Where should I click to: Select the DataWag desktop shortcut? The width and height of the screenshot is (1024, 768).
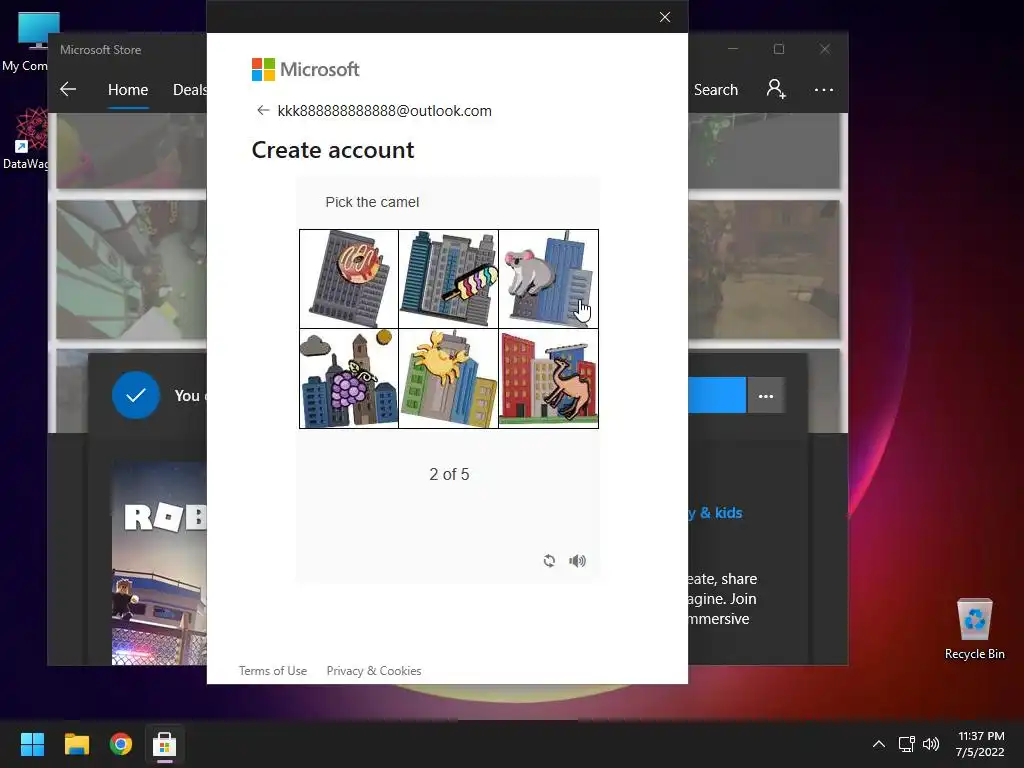[25, 138]
